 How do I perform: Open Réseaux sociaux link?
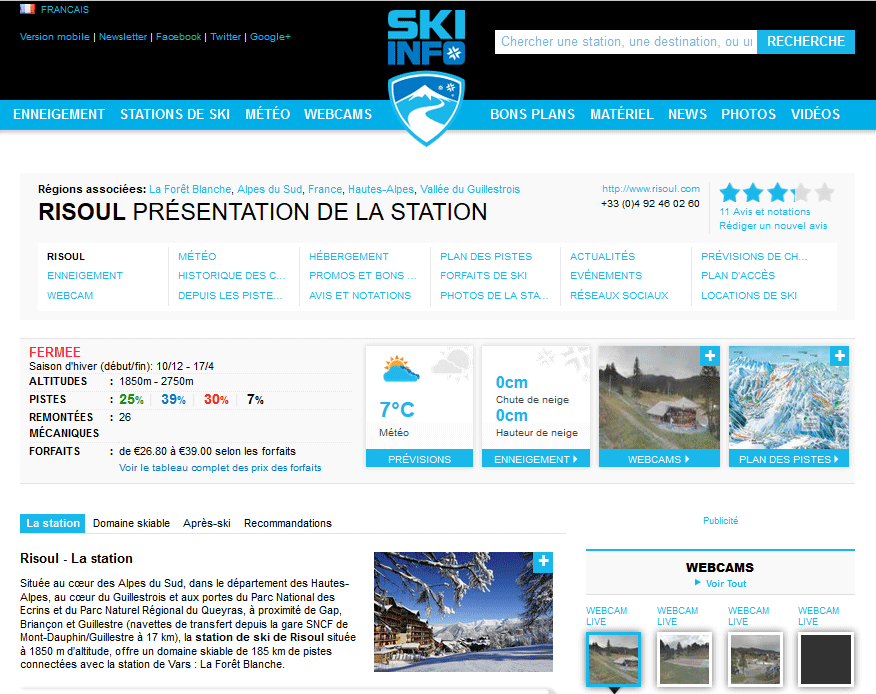point(619,296)
